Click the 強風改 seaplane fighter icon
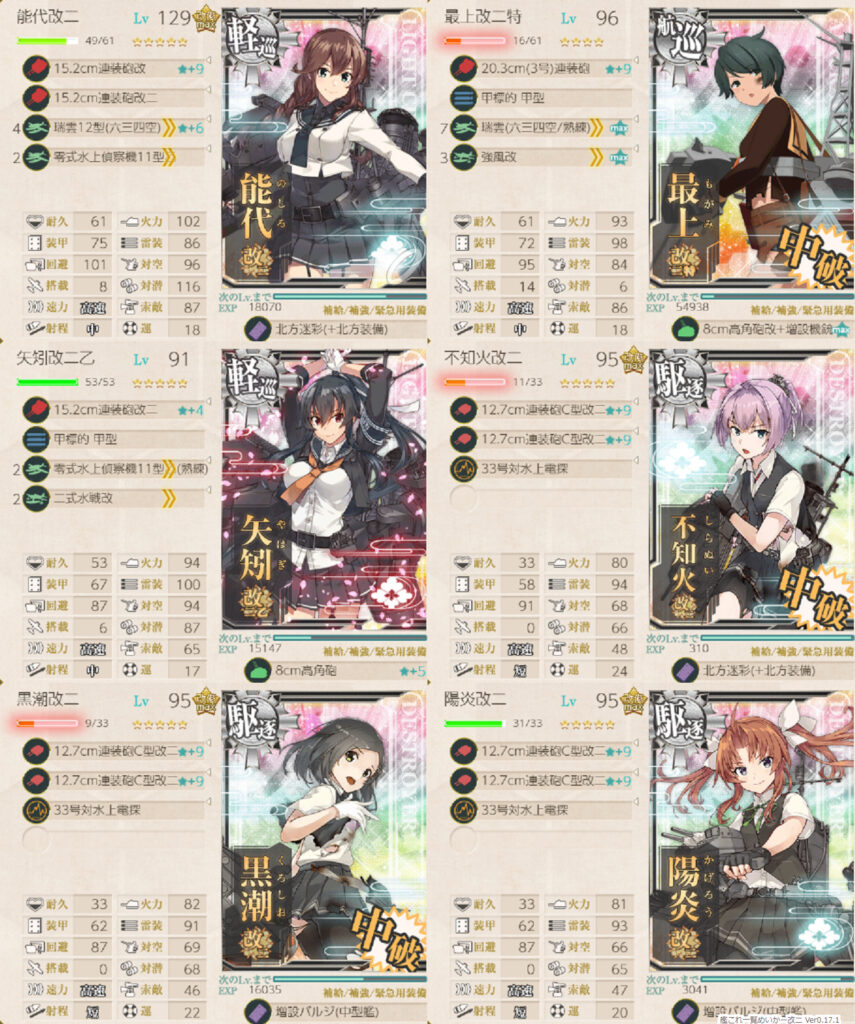Viewport: 855px width, 1024px height. [463, 157]
